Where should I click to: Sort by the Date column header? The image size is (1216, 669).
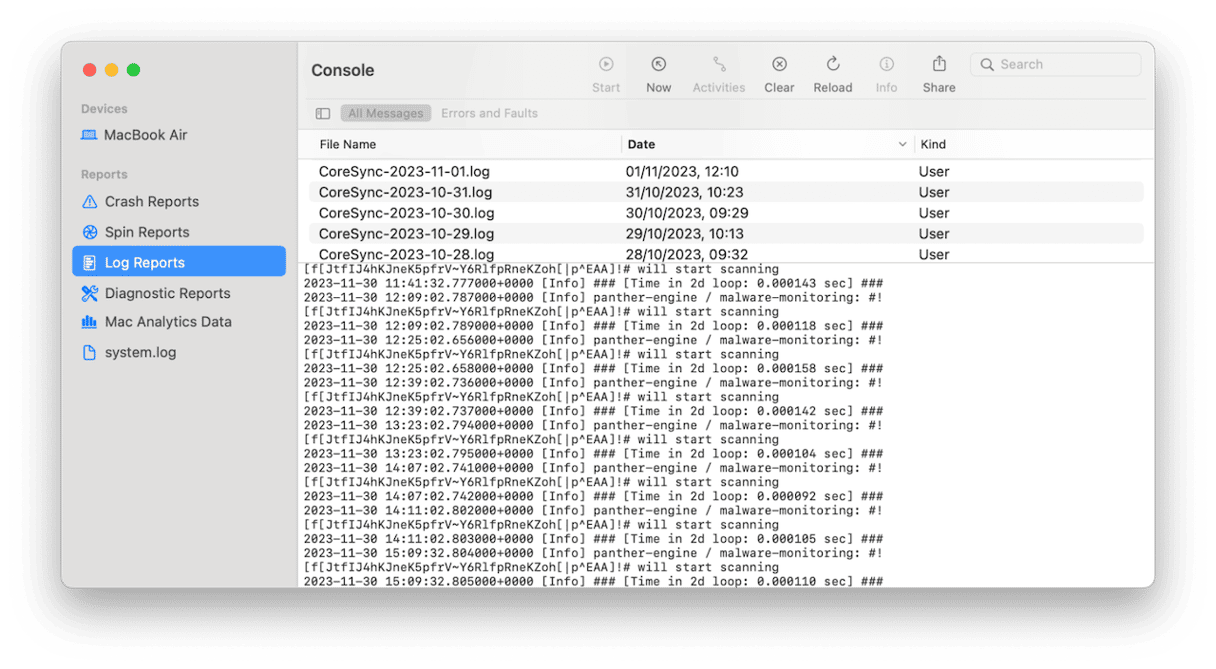[x=642, y=145]
